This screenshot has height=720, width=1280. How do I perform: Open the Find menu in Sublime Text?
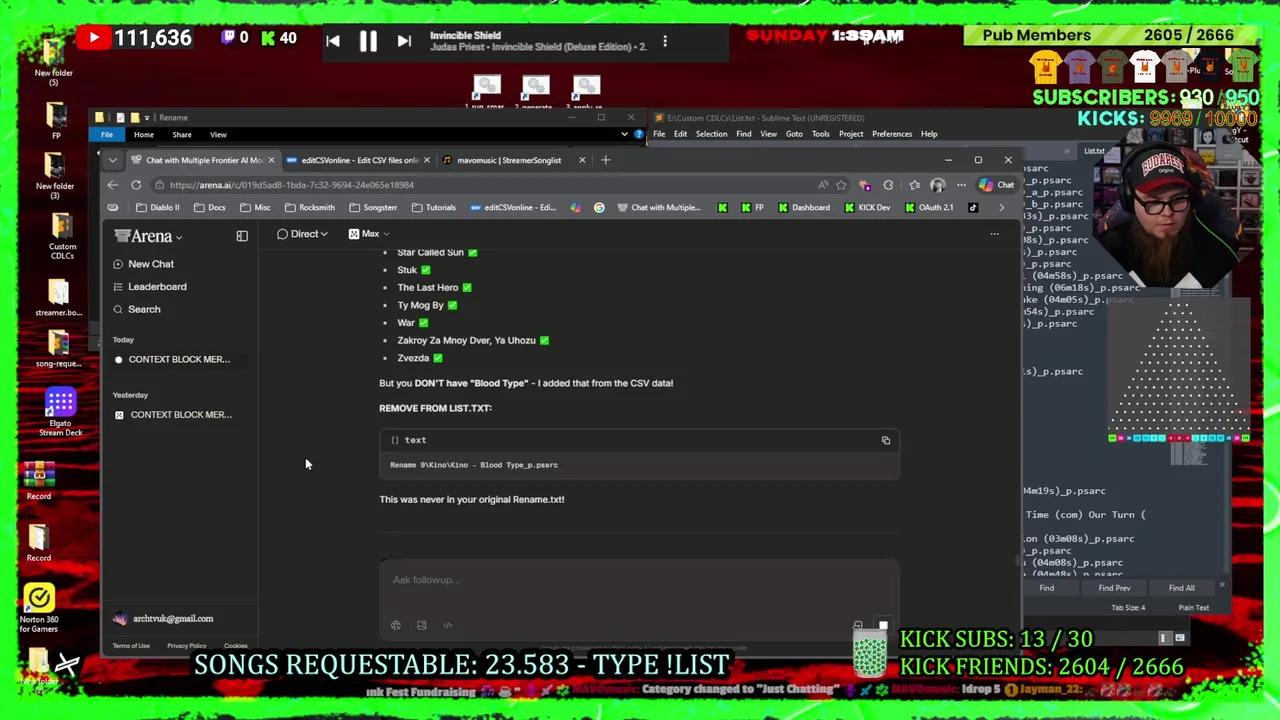click(x=744, y=134)
